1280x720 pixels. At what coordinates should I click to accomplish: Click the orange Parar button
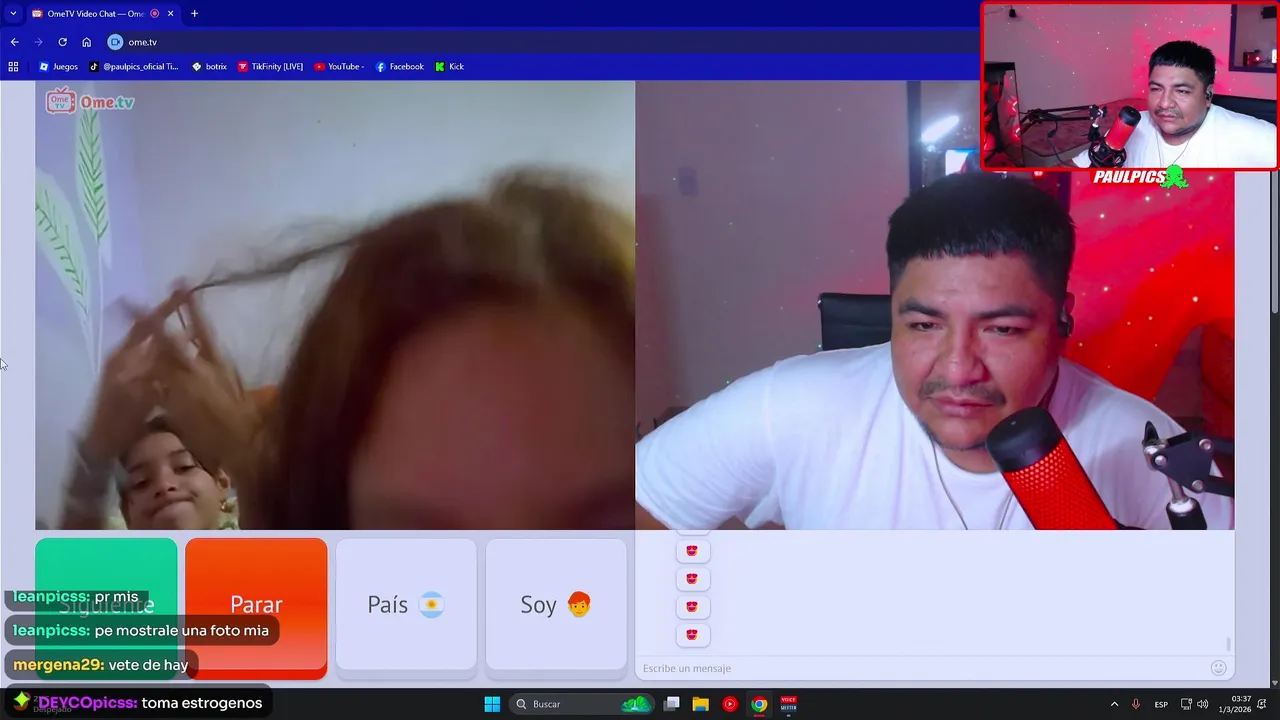point(256,605)
